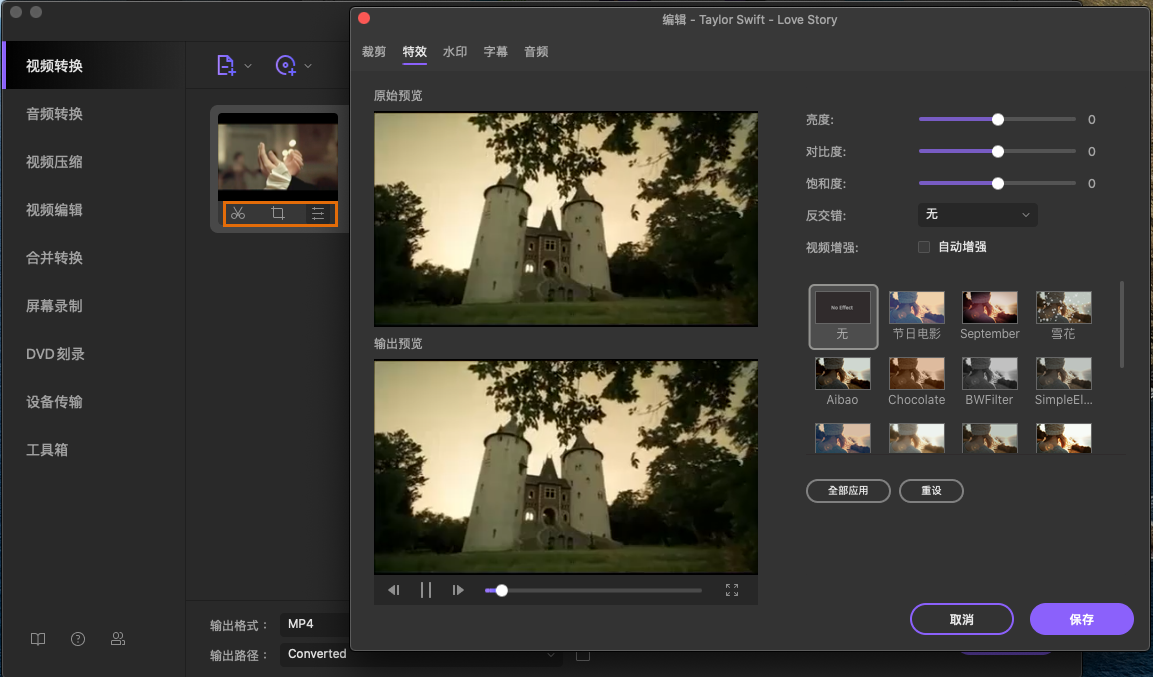
Task: Open the crop tool on the video thumbnail
Action: coord(278,213)
